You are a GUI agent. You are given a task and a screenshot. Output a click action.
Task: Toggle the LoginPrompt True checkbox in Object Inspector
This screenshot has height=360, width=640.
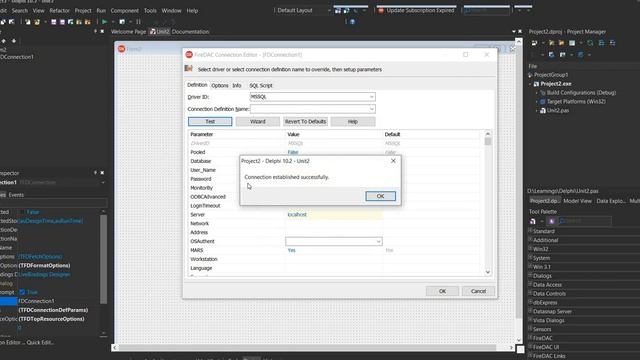(x=22, y=292)
